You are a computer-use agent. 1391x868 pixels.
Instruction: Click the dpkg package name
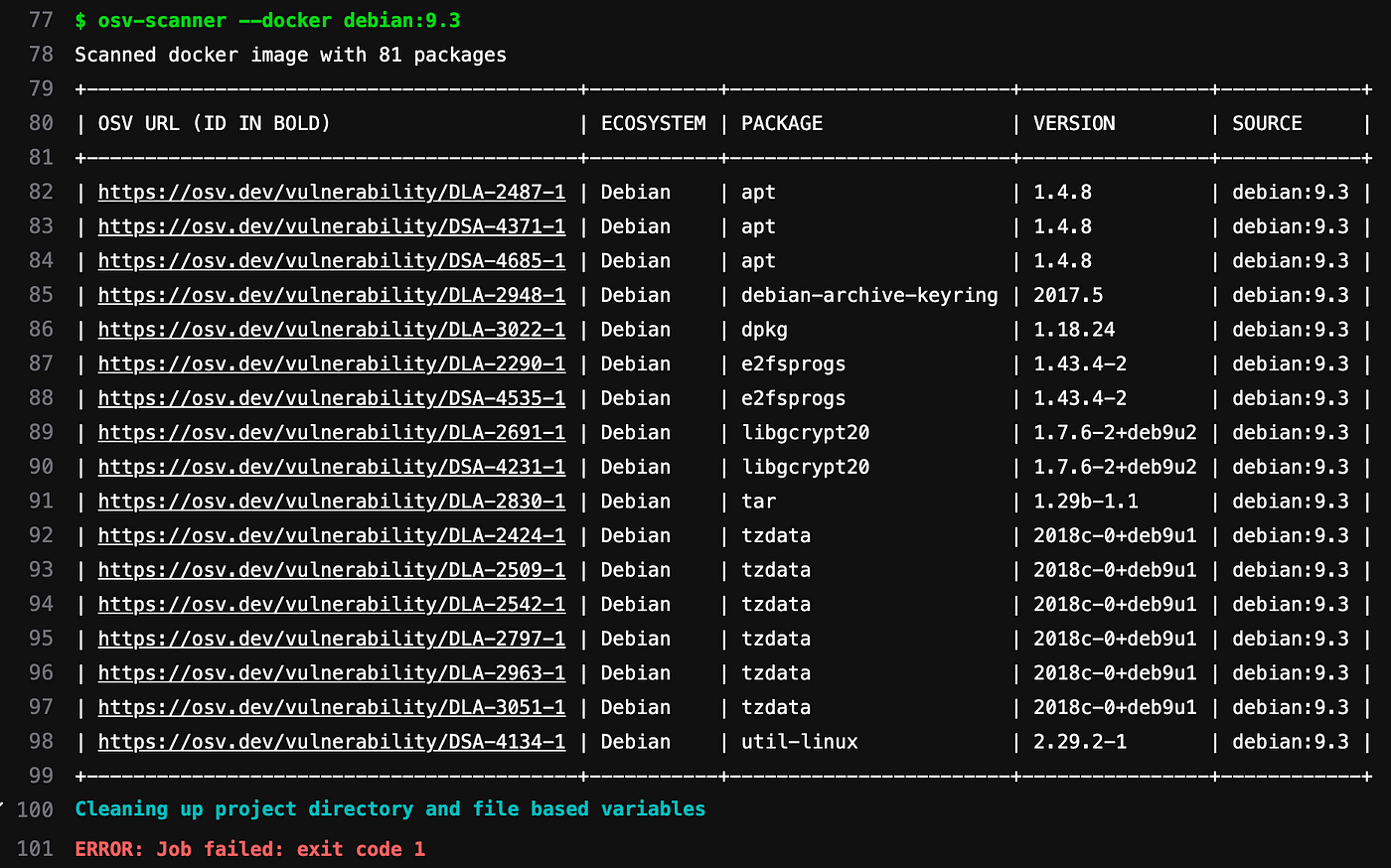[x=764, y=329]
